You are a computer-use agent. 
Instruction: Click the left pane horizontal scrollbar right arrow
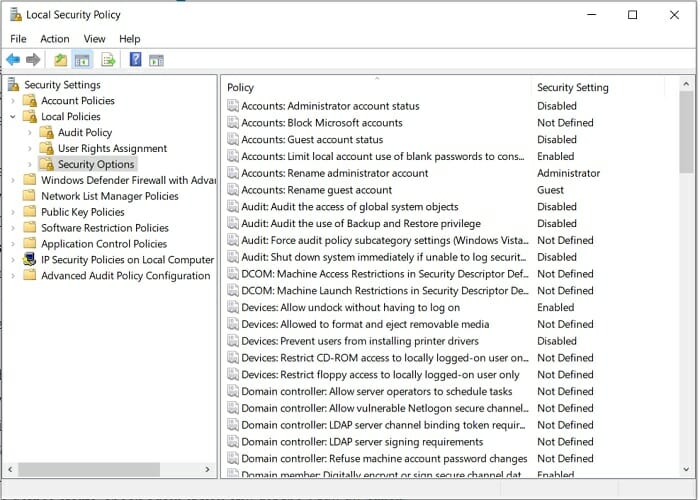[x=208, y=468]
